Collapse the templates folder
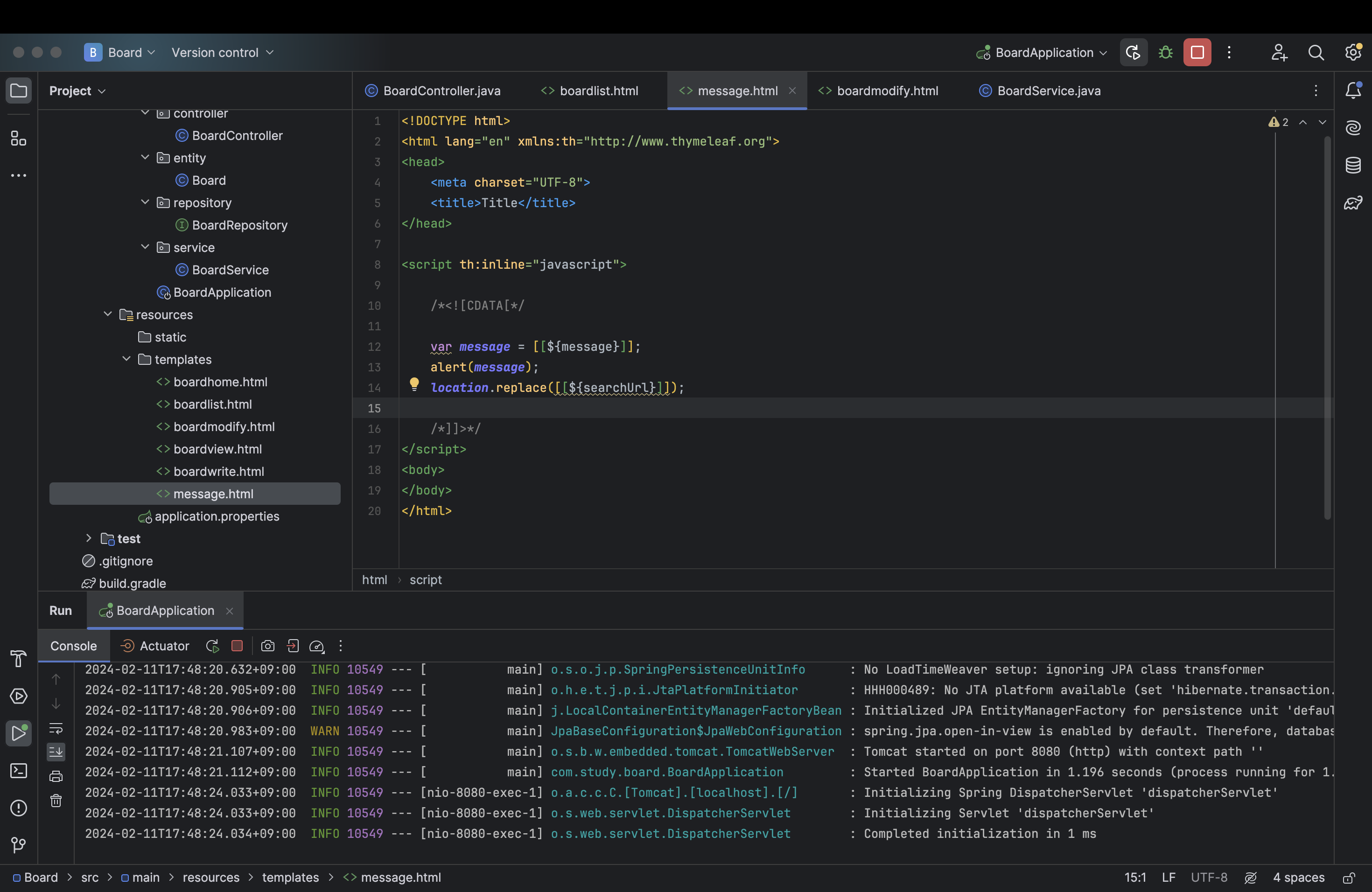This screenshot has width=1372, height=892. pyautogui.click(x=126, y=359)
